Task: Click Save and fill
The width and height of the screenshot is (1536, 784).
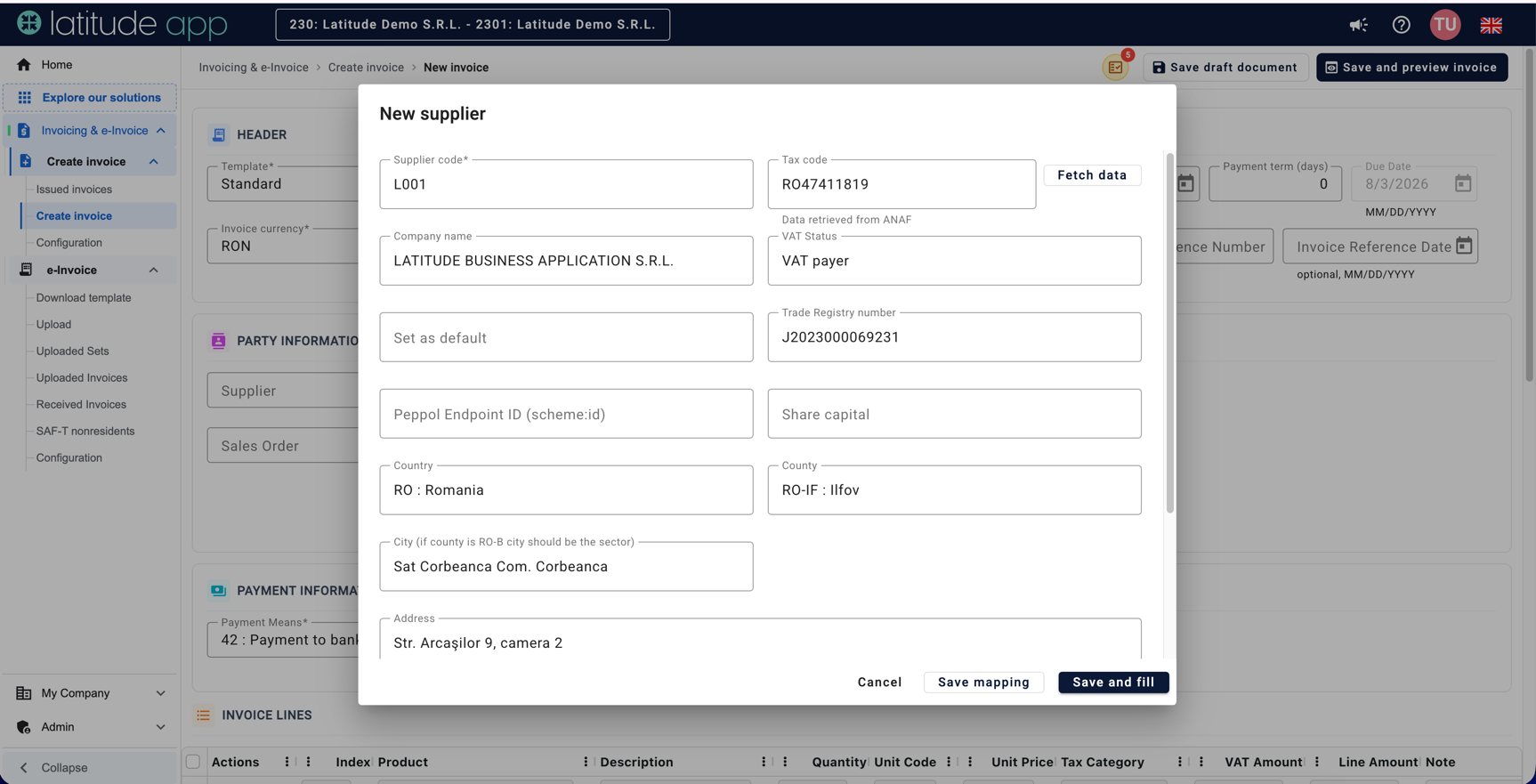Action: [1113, 683]
